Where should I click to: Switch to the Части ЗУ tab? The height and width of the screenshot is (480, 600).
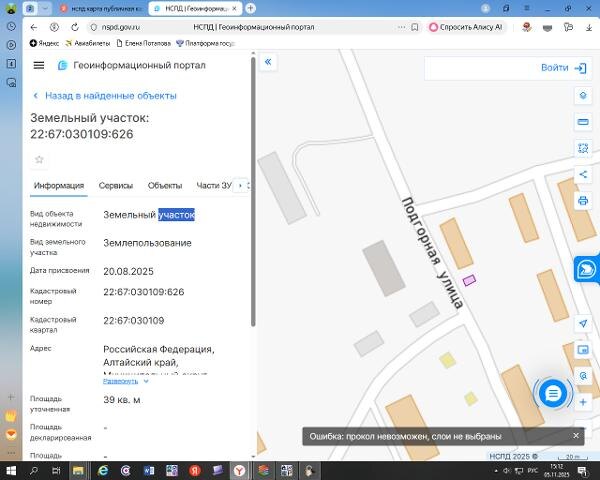pyautogui.click(x=214, y=186)
